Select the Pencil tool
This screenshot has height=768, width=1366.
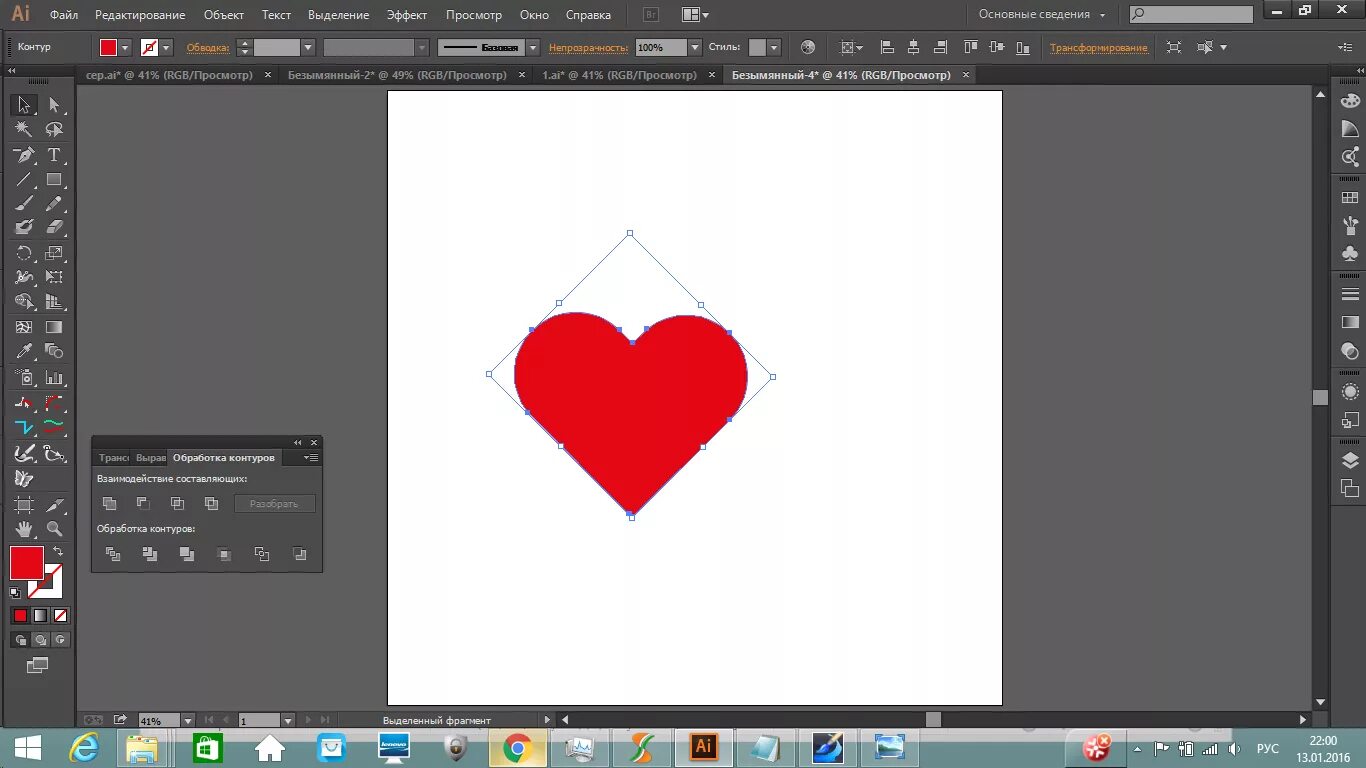coord(54,203)
